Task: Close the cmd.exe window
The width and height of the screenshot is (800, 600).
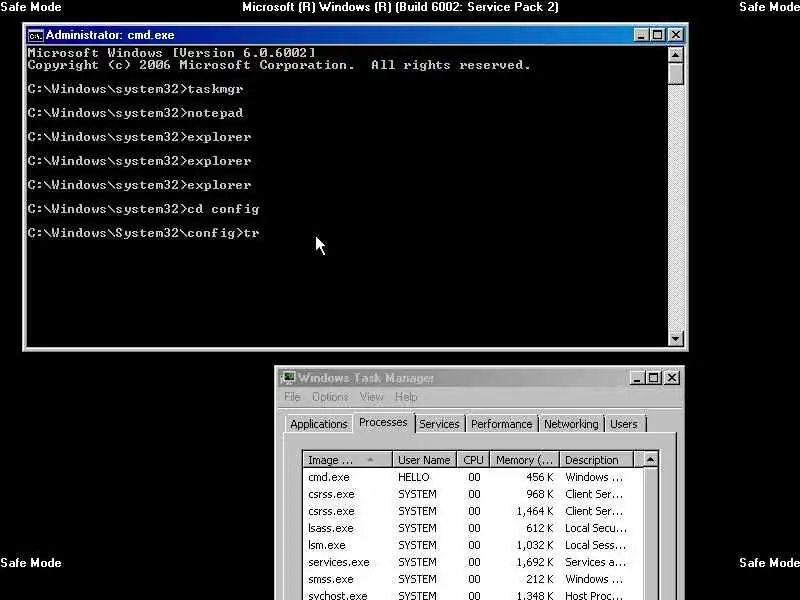Action: pyautogui.click(x=676, y=35)
